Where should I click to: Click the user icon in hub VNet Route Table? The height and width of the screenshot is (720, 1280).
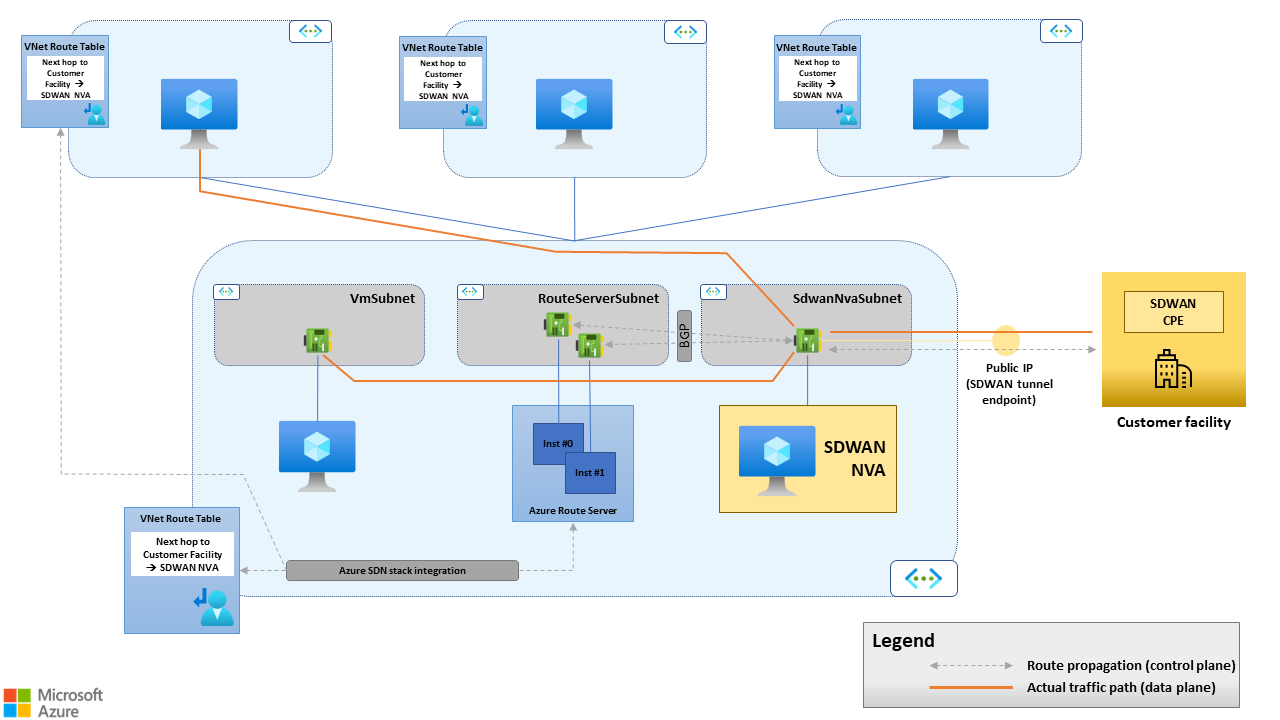point(213,607)
